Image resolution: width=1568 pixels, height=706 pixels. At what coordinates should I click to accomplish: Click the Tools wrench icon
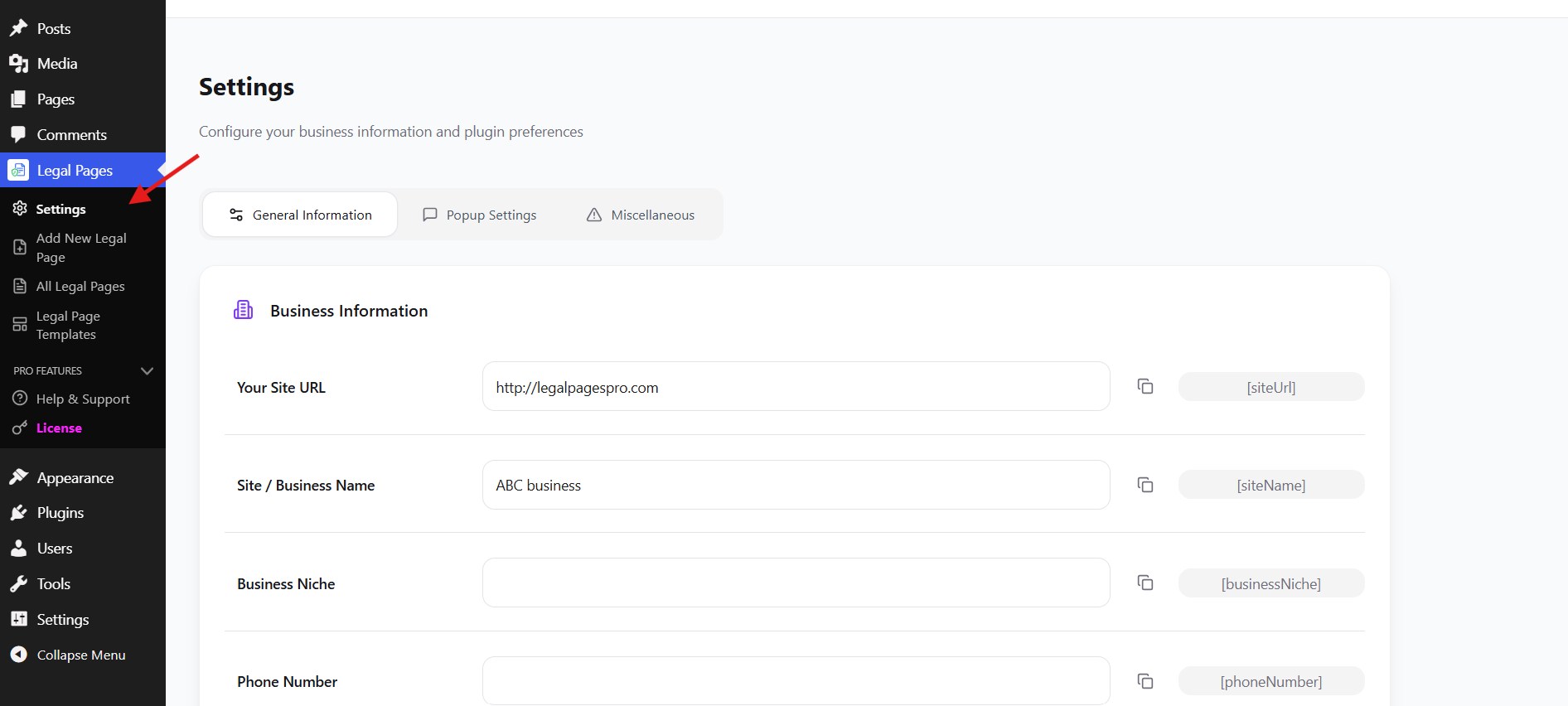tap(18, 584)
